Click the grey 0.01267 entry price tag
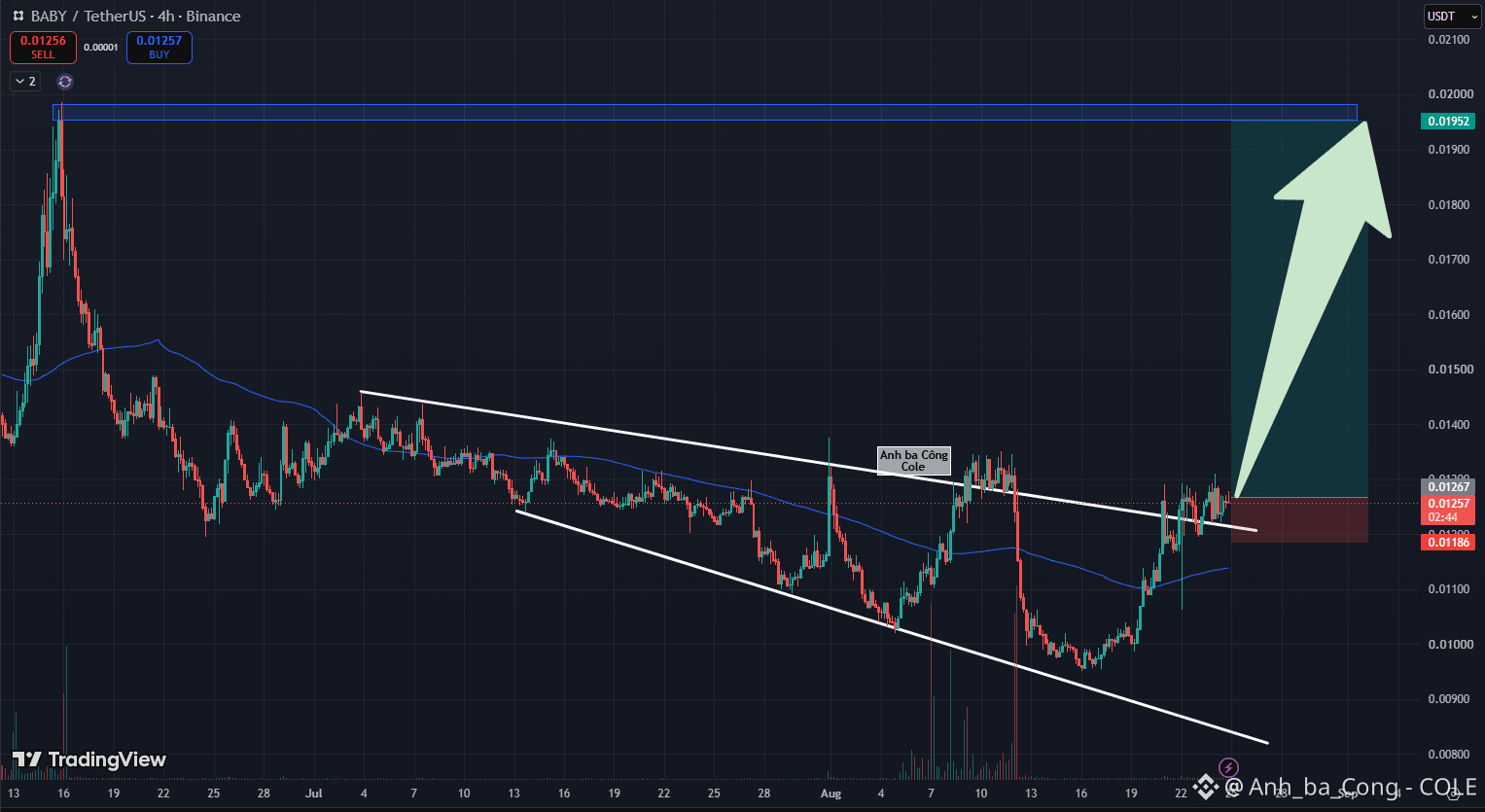 1448,487
